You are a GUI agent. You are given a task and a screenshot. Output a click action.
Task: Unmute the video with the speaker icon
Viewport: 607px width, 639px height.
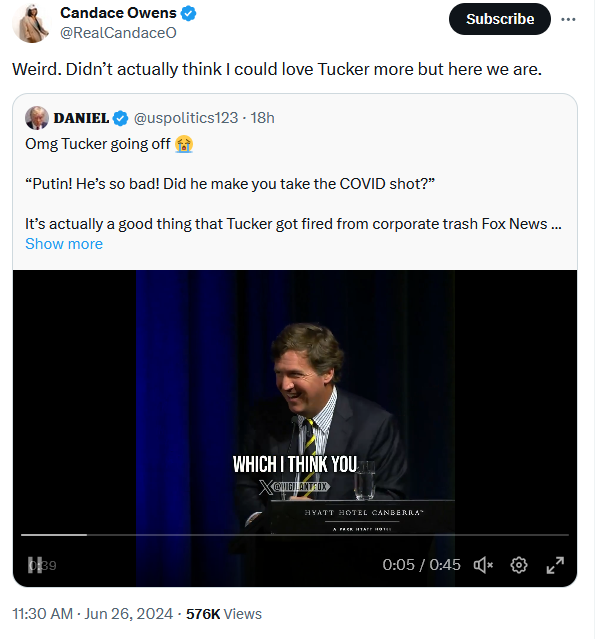tap(483, 565)
